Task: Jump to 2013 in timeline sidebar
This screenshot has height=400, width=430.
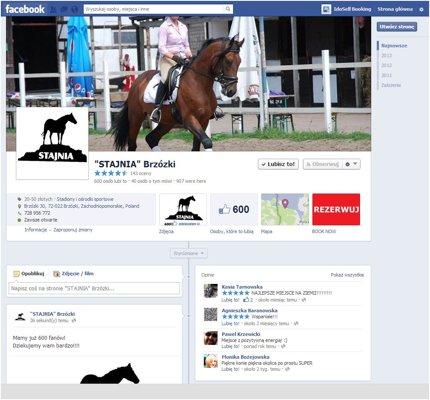Action: click(387, 55)
